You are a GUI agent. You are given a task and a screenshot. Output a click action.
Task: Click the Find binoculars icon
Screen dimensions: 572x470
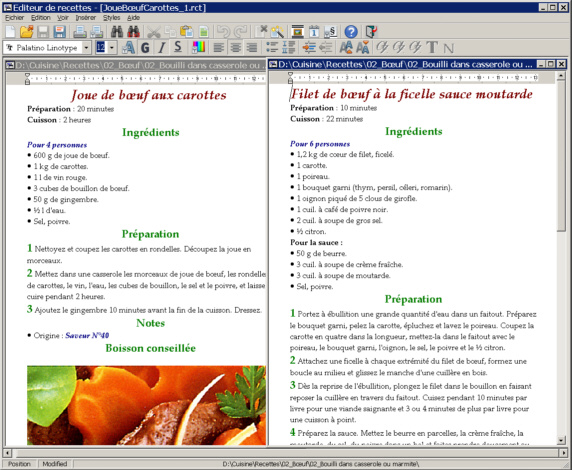tap(117, 32)
